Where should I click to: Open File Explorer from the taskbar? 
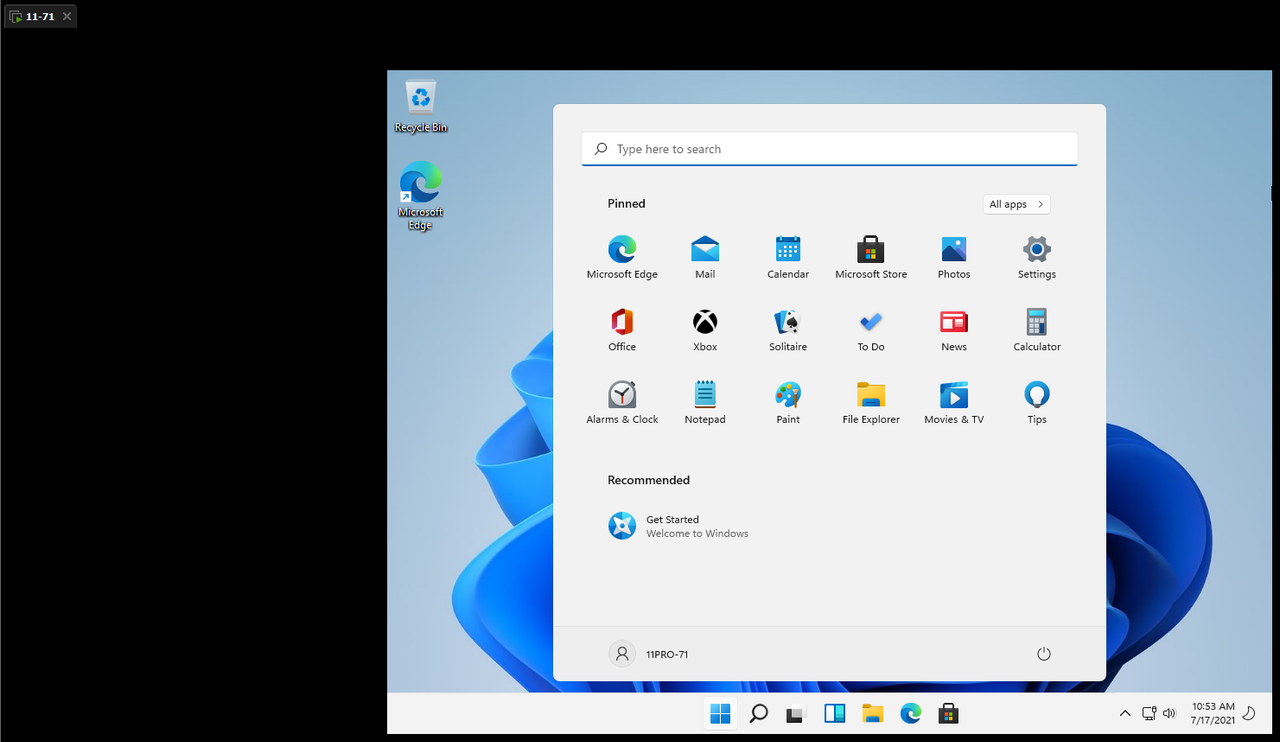(x=873, y=714)
